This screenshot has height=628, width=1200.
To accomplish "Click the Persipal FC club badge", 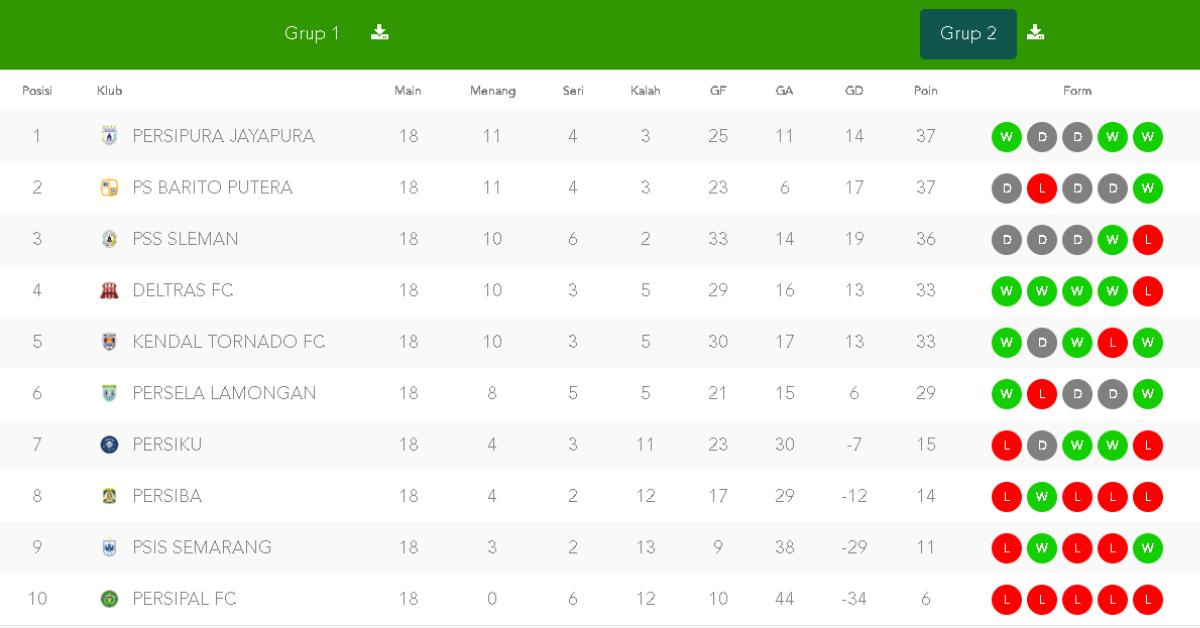I will (x=110, y=598).
